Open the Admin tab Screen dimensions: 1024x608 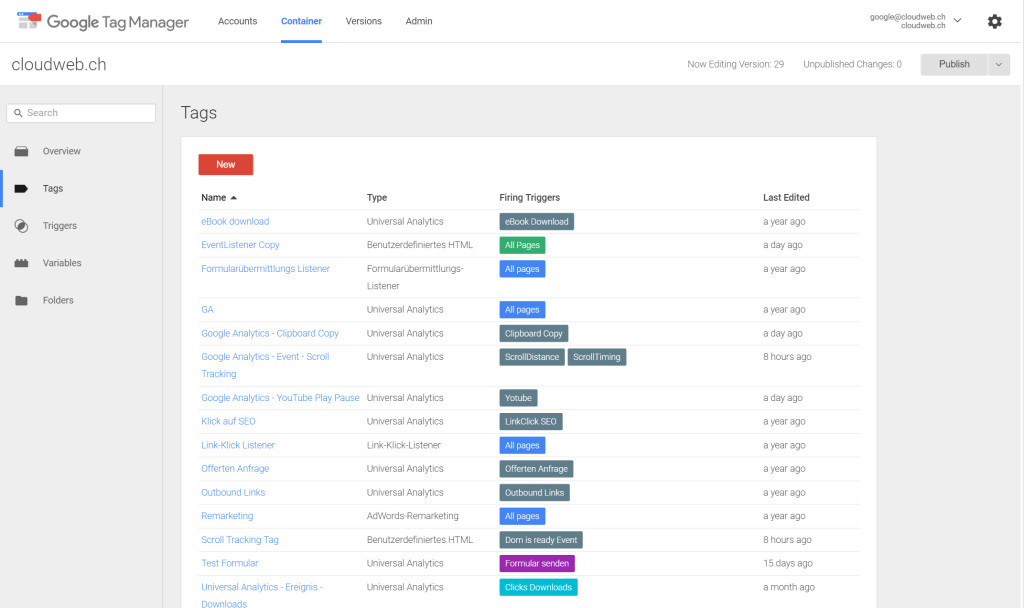419,21
